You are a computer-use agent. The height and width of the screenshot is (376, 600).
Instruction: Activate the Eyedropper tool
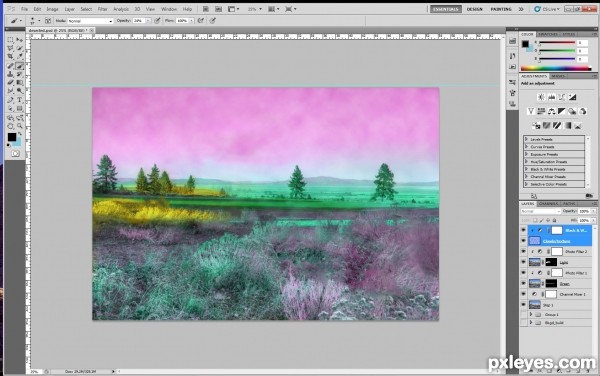(20, 57)
